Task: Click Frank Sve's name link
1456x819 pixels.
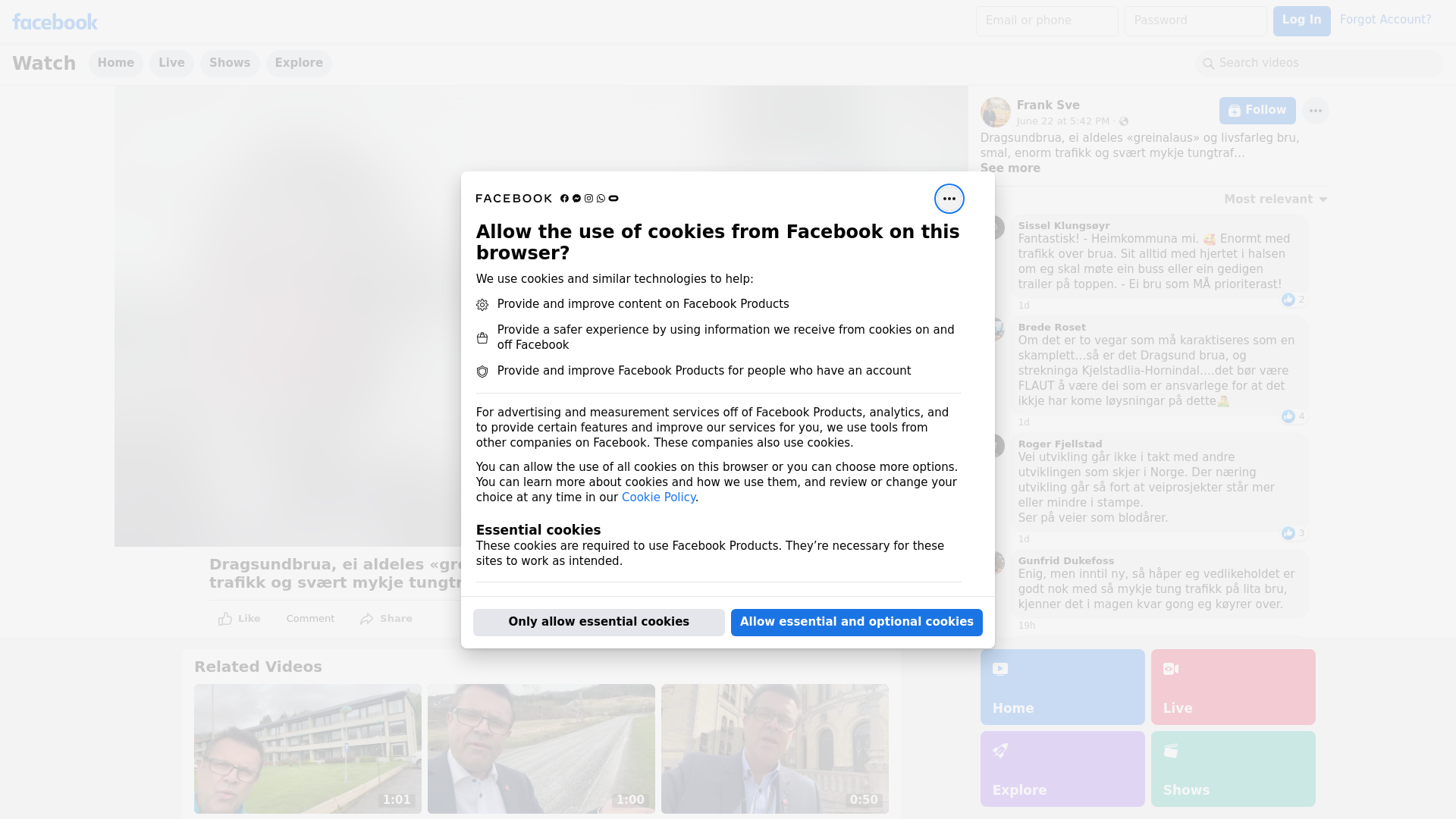Action: pyautogui.click(x=1048, y=105)
